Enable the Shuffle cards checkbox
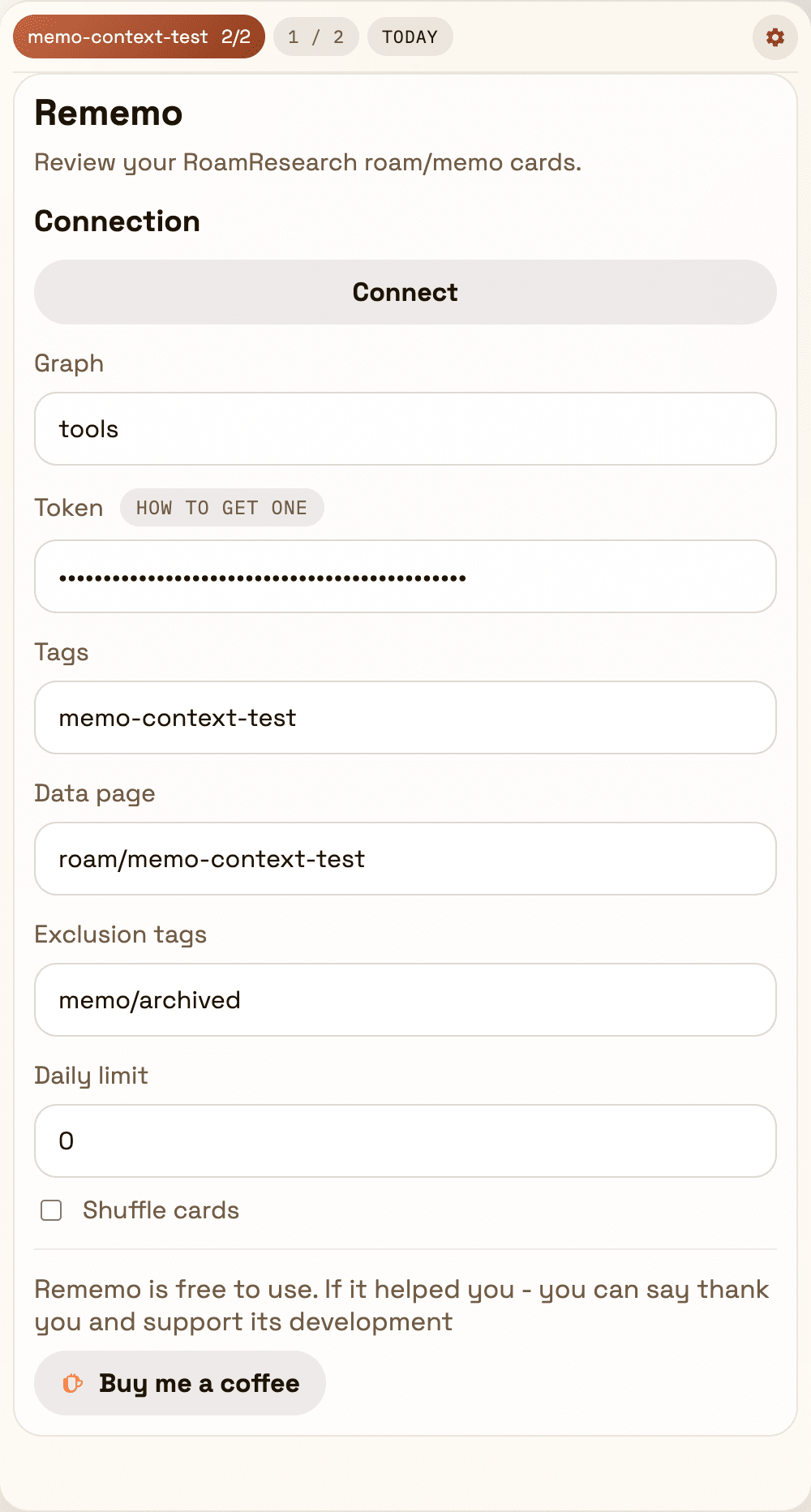811x1512 pixels. (50, 1210)
